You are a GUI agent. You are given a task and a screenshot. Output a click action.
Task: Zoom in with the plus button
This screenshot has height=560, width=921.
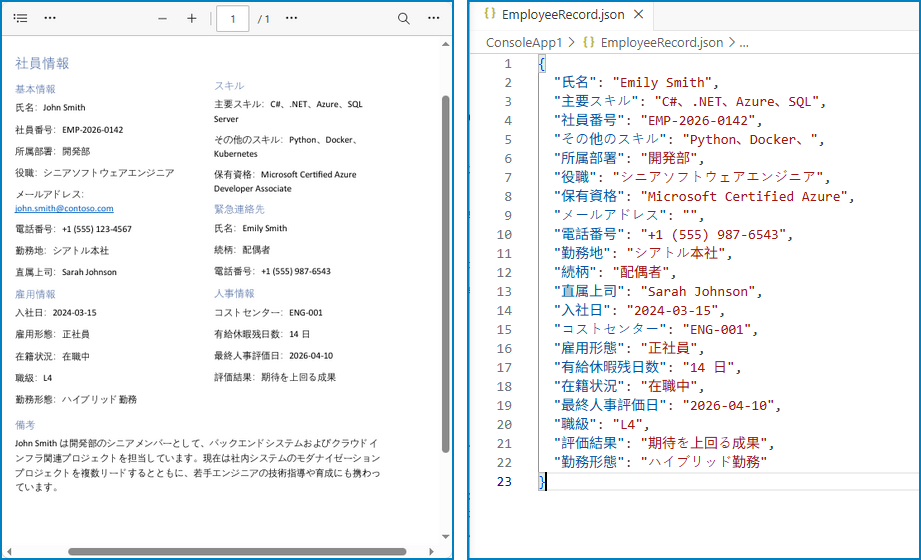pyautogui.click(x=191, y=19)
